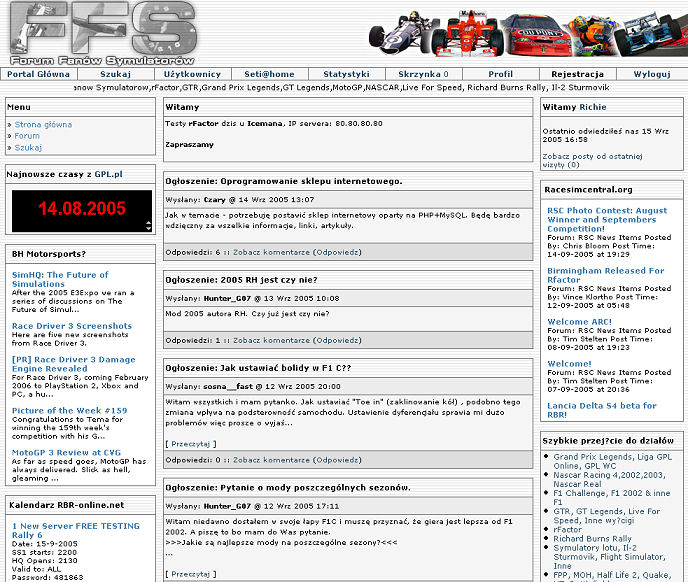Open SimHQ: The Future of Simulations article
Viewport: 688px width, 582px height.
[x=60, y=279]
